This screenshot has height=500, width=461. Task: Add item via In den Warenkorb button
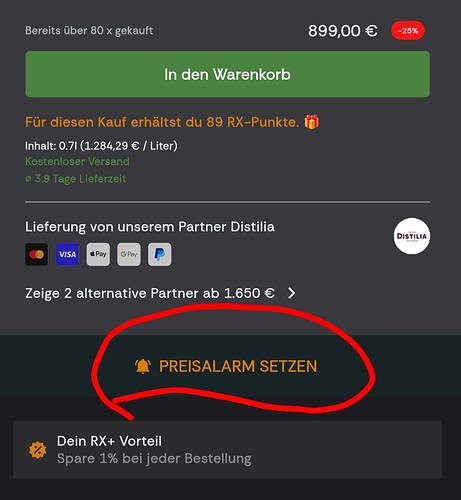tap(228, 74)
